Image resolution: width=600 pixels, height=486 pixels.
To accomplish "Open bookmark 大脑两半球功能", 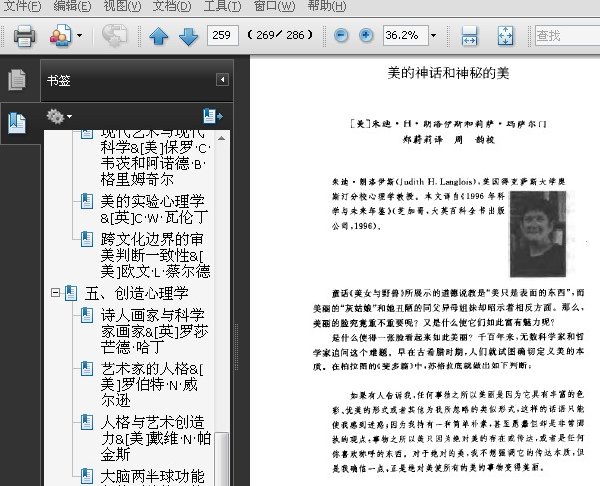I will [153, 476].
